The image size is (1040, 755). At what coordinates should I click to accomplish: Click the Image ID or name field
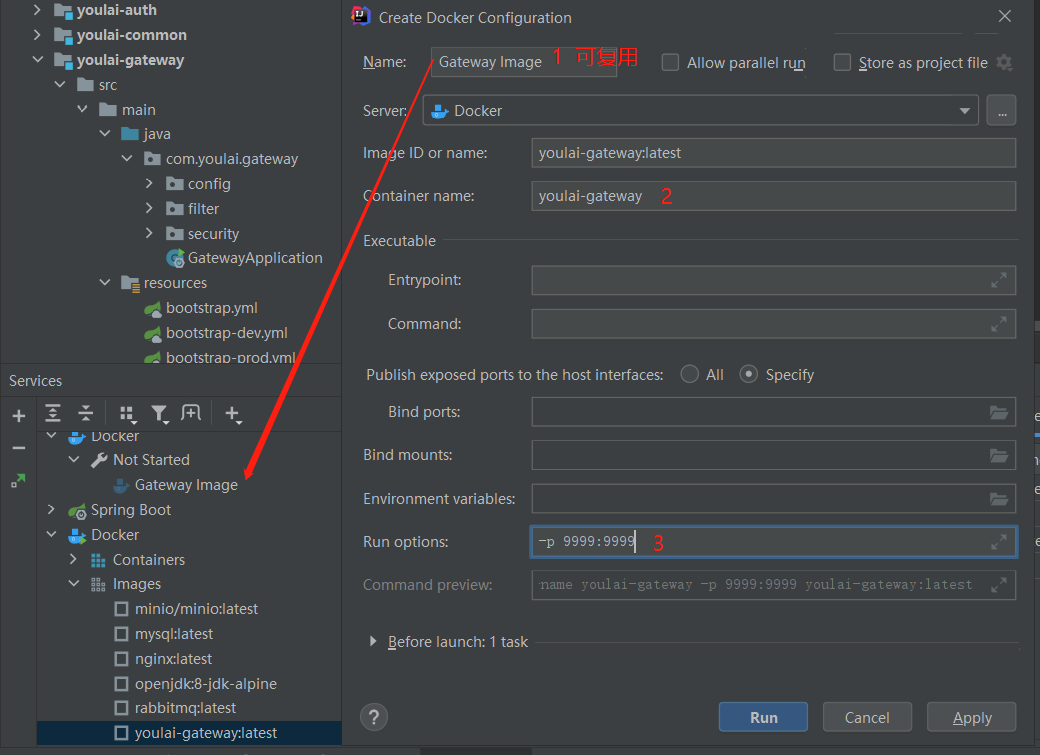773,153
